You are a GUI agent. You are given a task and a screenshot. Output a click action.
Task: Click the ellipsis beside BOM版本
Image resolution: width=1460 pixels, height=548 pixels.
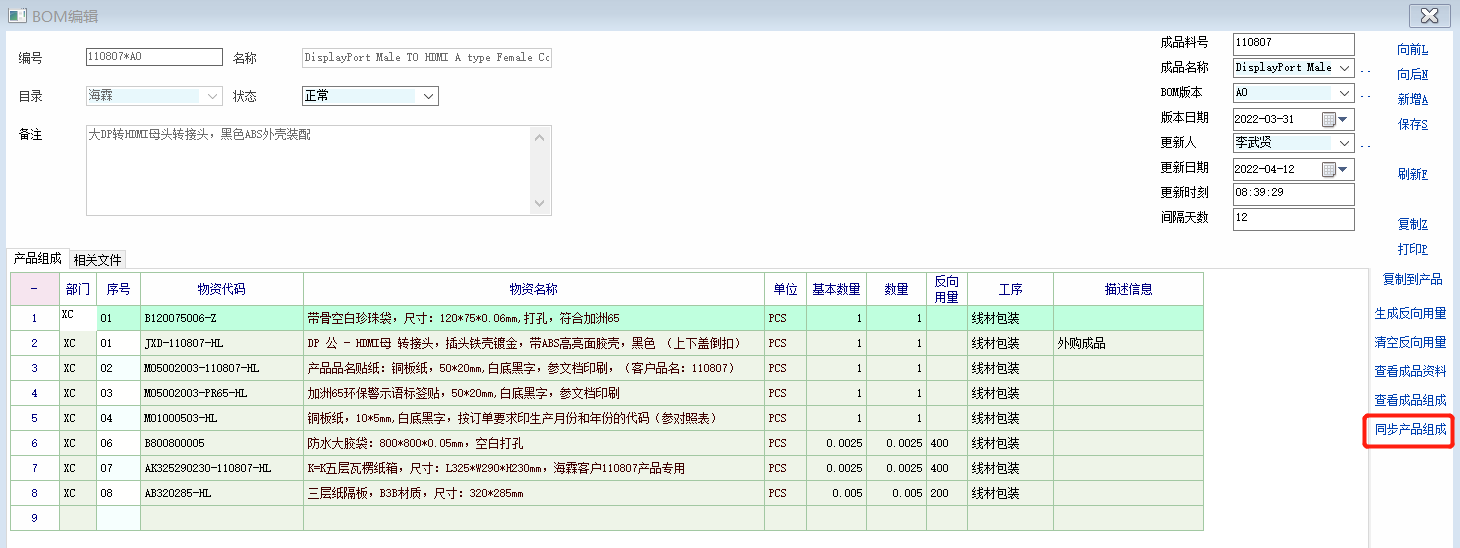[1366, 95]
